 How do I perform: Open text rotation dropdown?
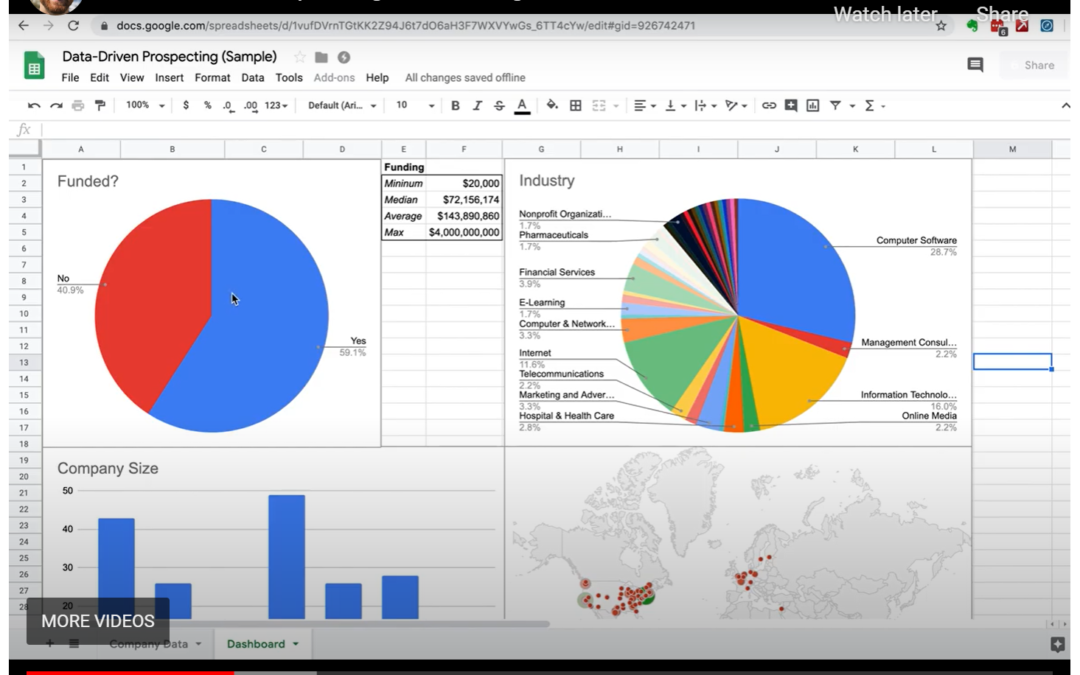tap(736, 105)
